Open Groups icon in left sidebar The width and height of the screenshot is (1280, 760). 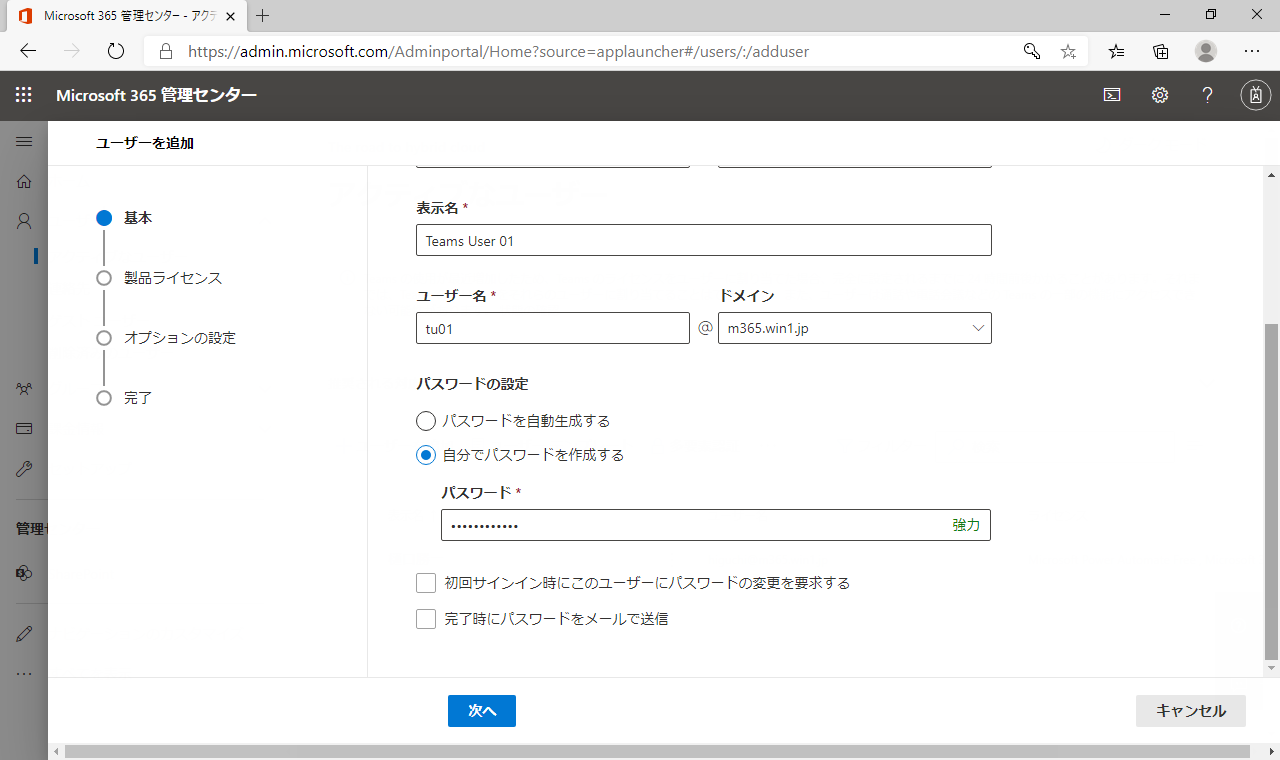click(24, 388)
